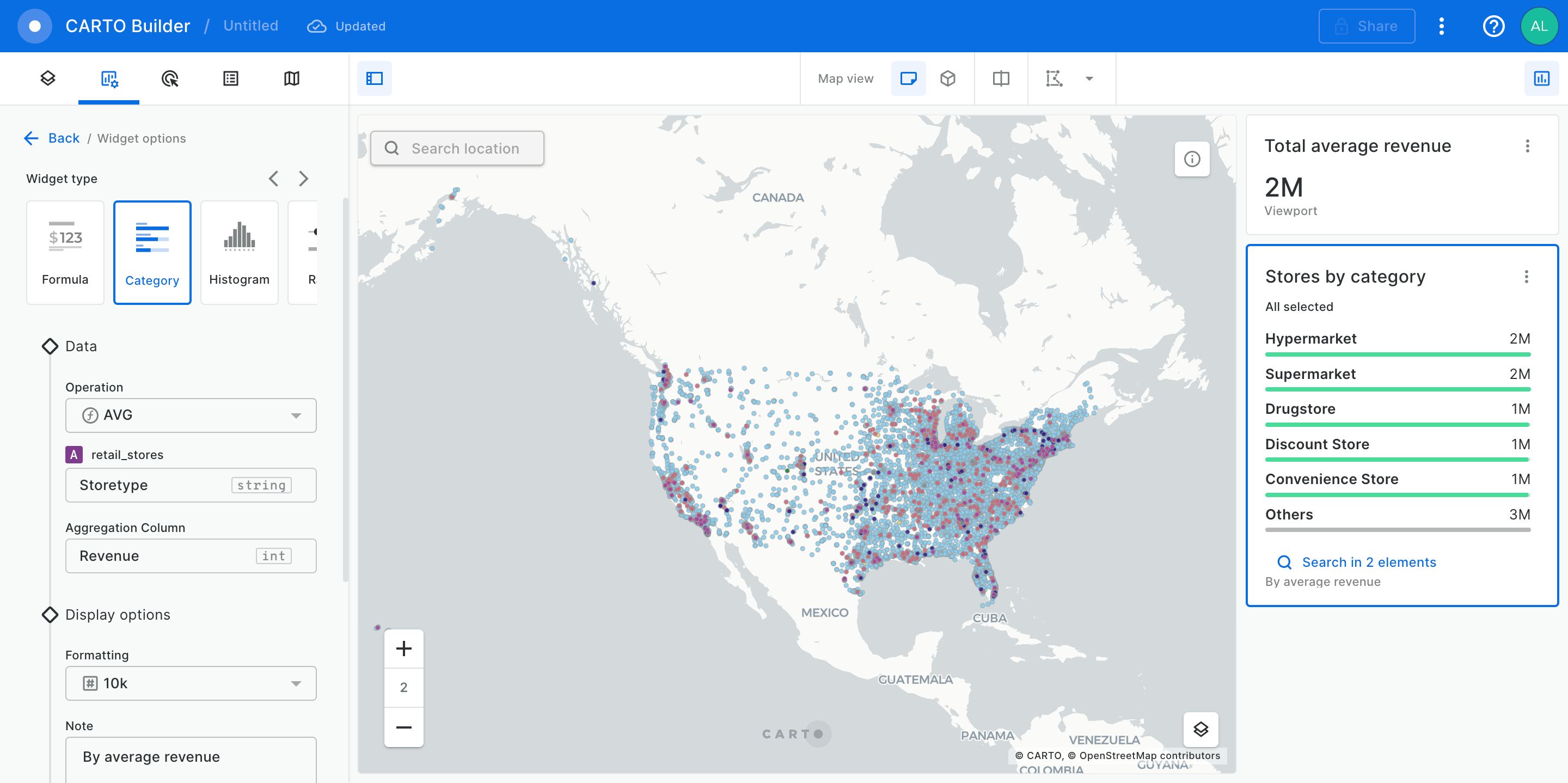
Task: Open the Legend tab icon
Action: (x=231, y=78)
